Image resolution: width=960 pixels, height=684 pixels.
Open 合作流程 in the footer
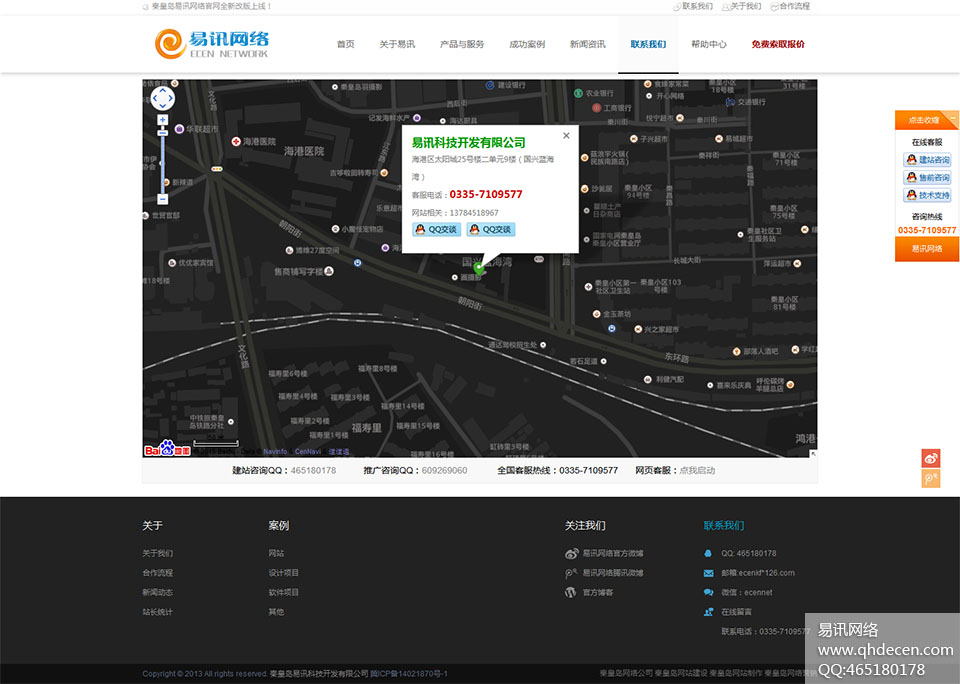(x=158, y=573)
